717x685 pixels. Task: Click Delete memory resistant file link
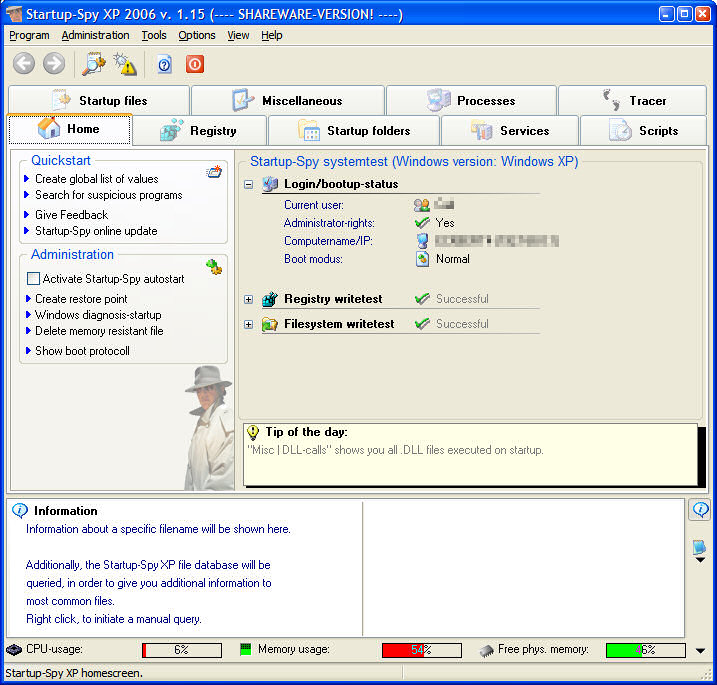[x=99, y=331]
